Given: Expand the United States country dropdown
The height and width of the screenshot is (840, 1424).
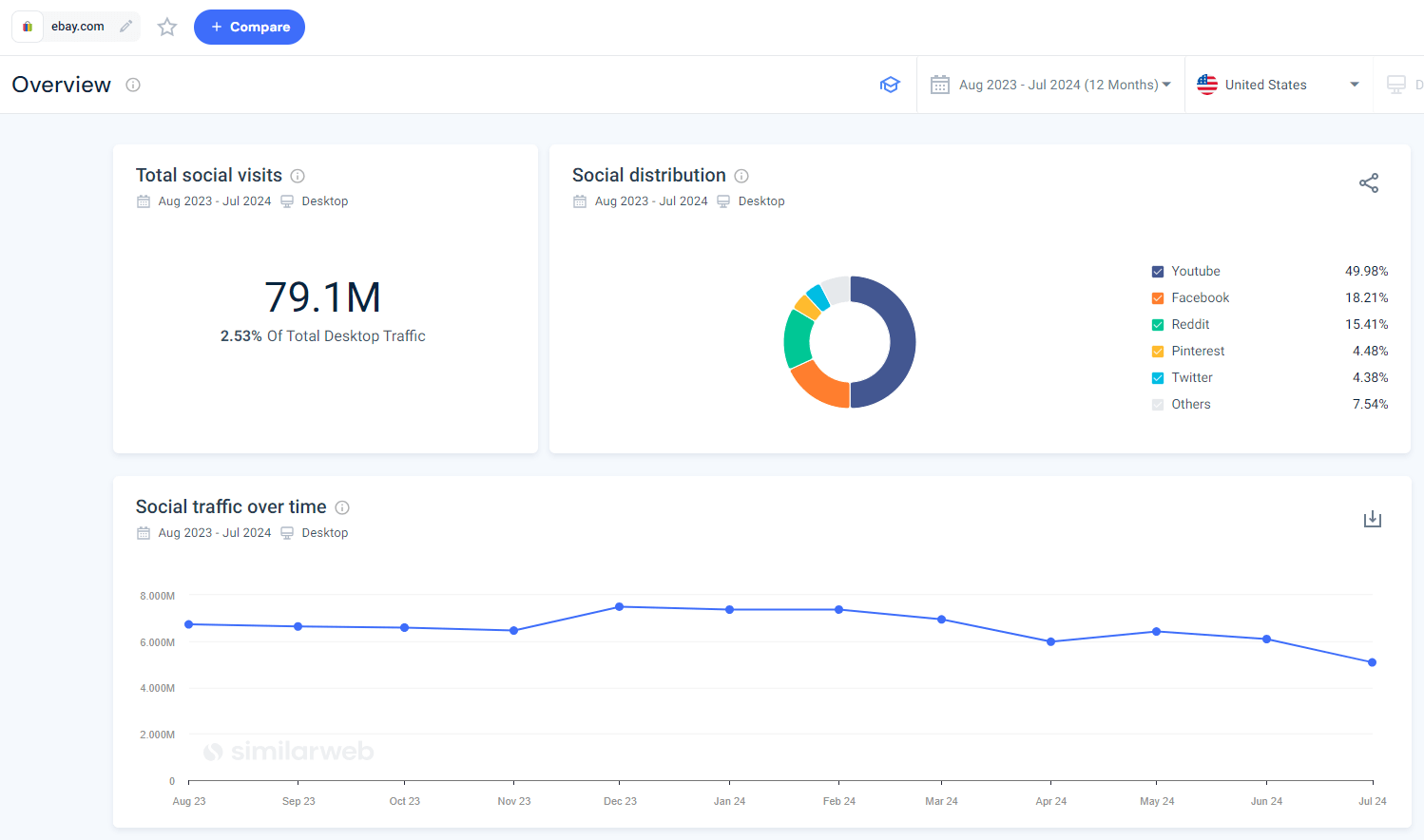Looking at the screenshot, I should [x=1279, y=85].
